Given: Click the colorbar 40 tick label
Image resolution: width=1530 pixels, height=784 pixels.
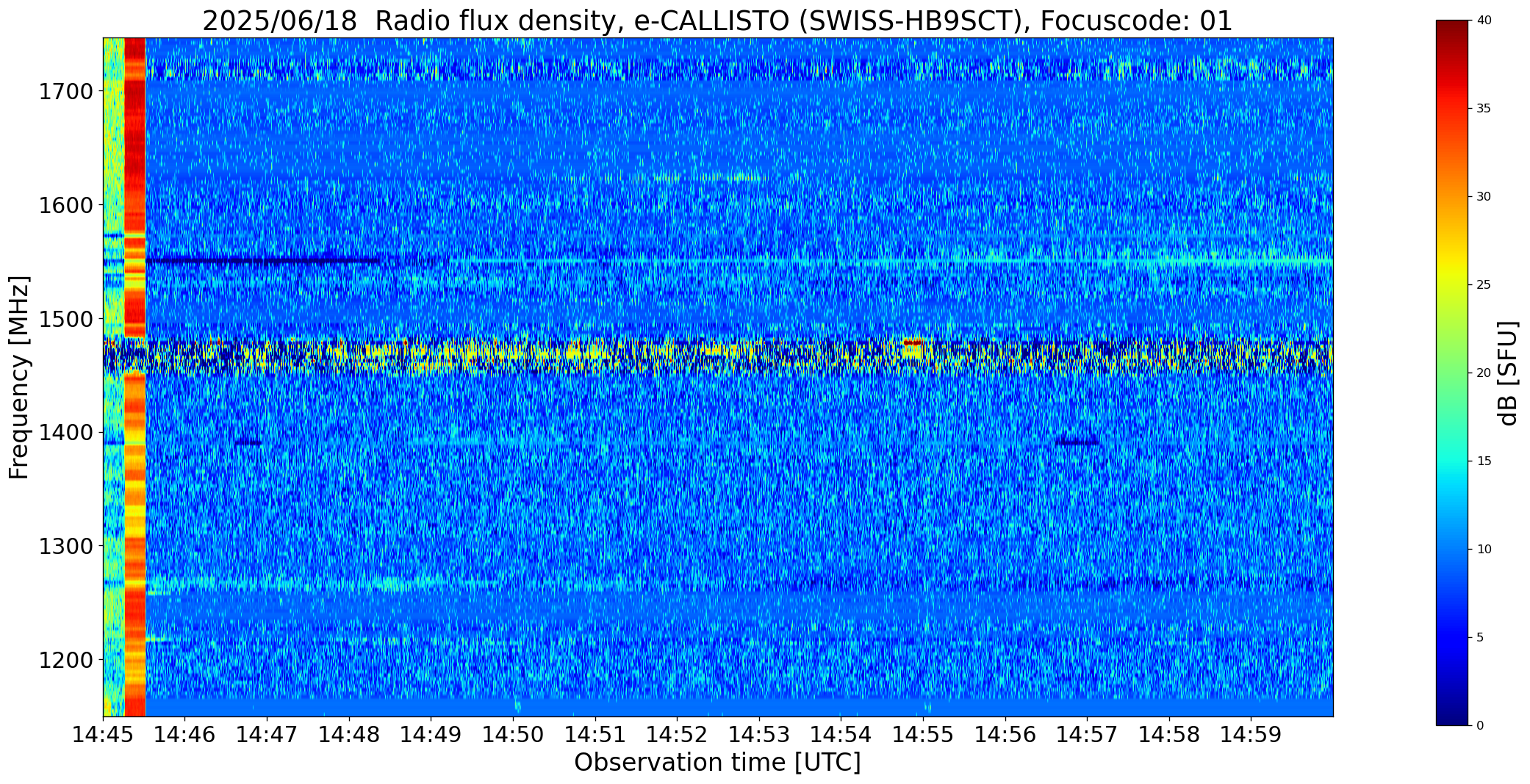Looking at the screenshot, I should click(1484, 21).
